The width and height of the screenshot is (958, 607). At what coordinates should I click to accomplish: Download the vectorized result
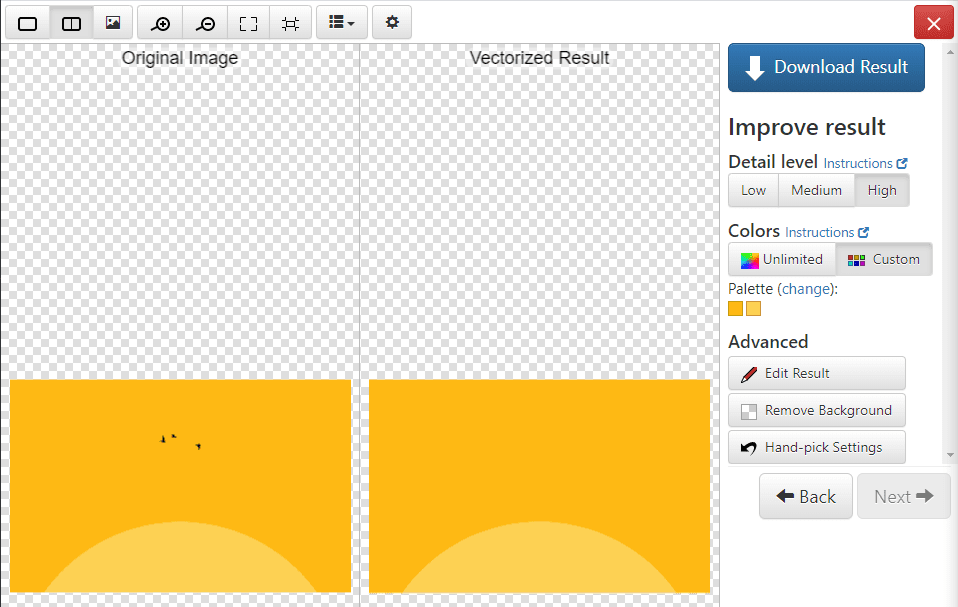pyautogui.click(x=826, y=67)
